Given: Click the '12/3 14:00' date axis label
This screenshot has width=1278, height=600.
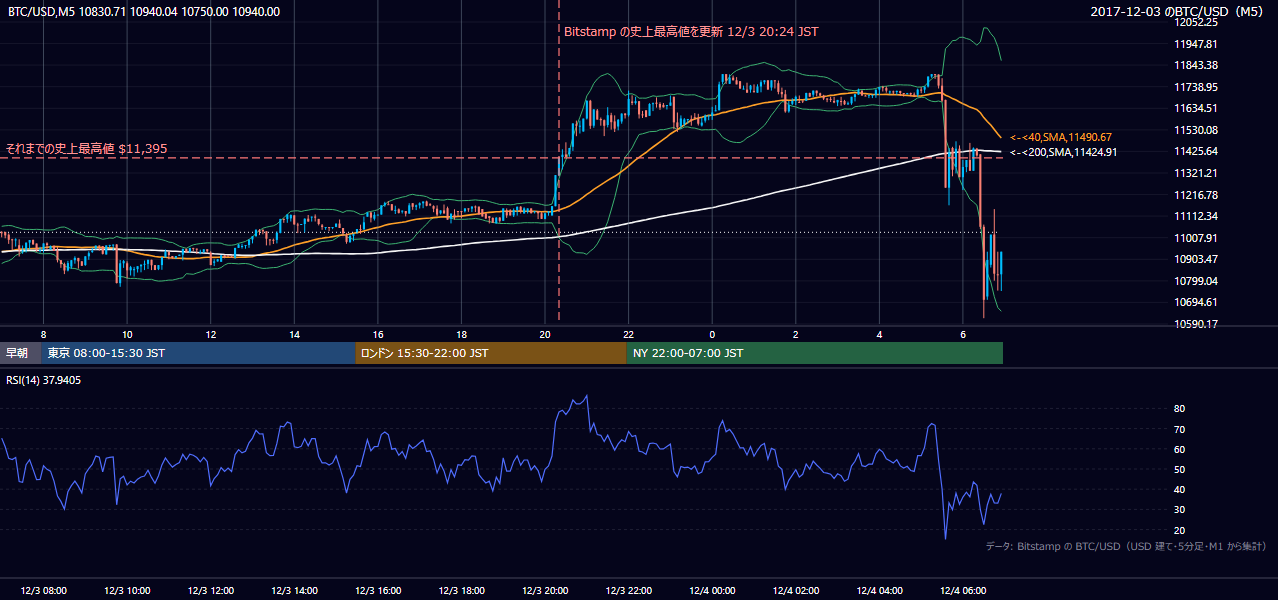Looking at the screenshot, I should 294,591.
